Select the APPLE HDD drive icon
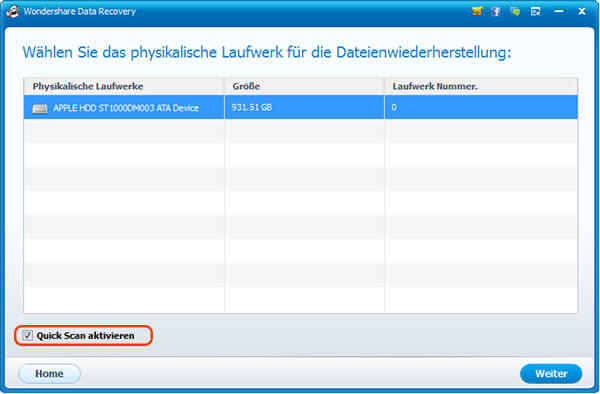600x394 pixels. tap(40, 109)
